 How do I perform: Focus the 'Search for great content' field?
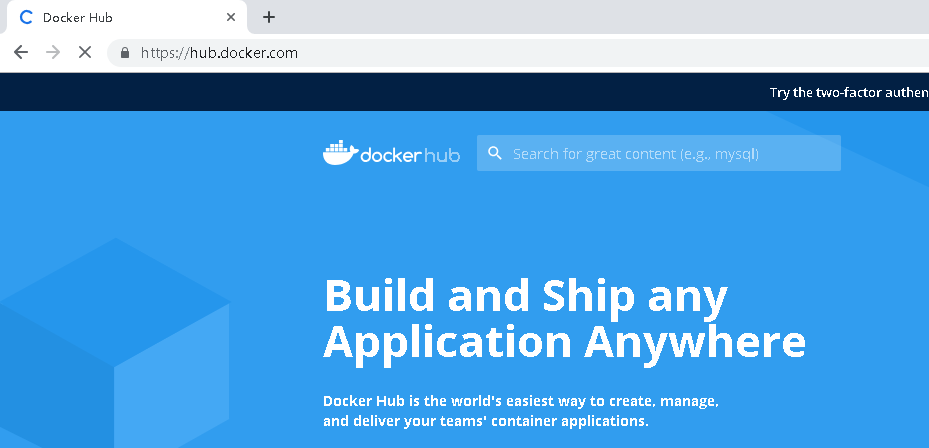(x=658, y=153)
